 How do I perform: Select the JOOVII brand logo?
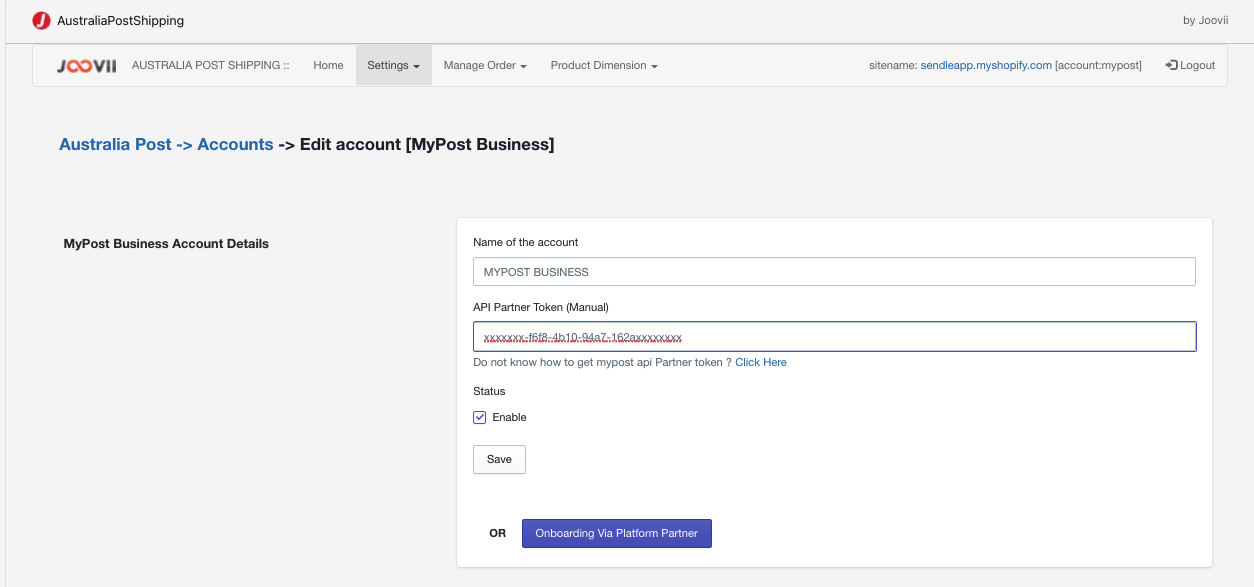[x=85, y=65]
